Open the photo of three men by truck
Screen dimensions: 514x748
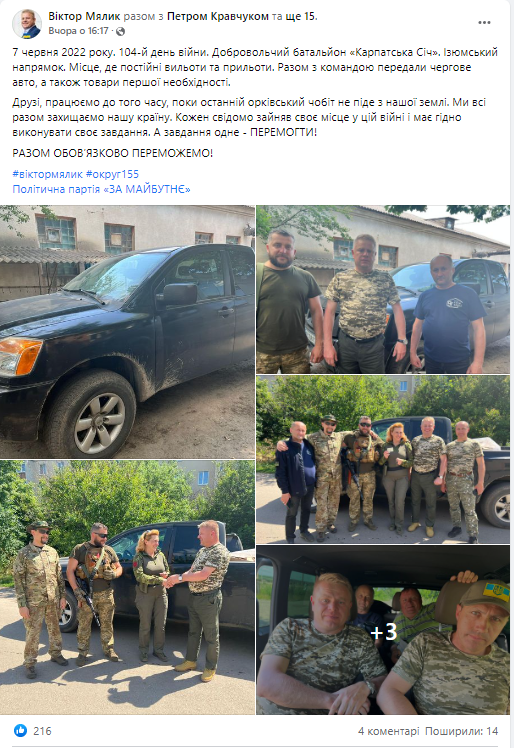pyautogui.click(x=383, y=289)
